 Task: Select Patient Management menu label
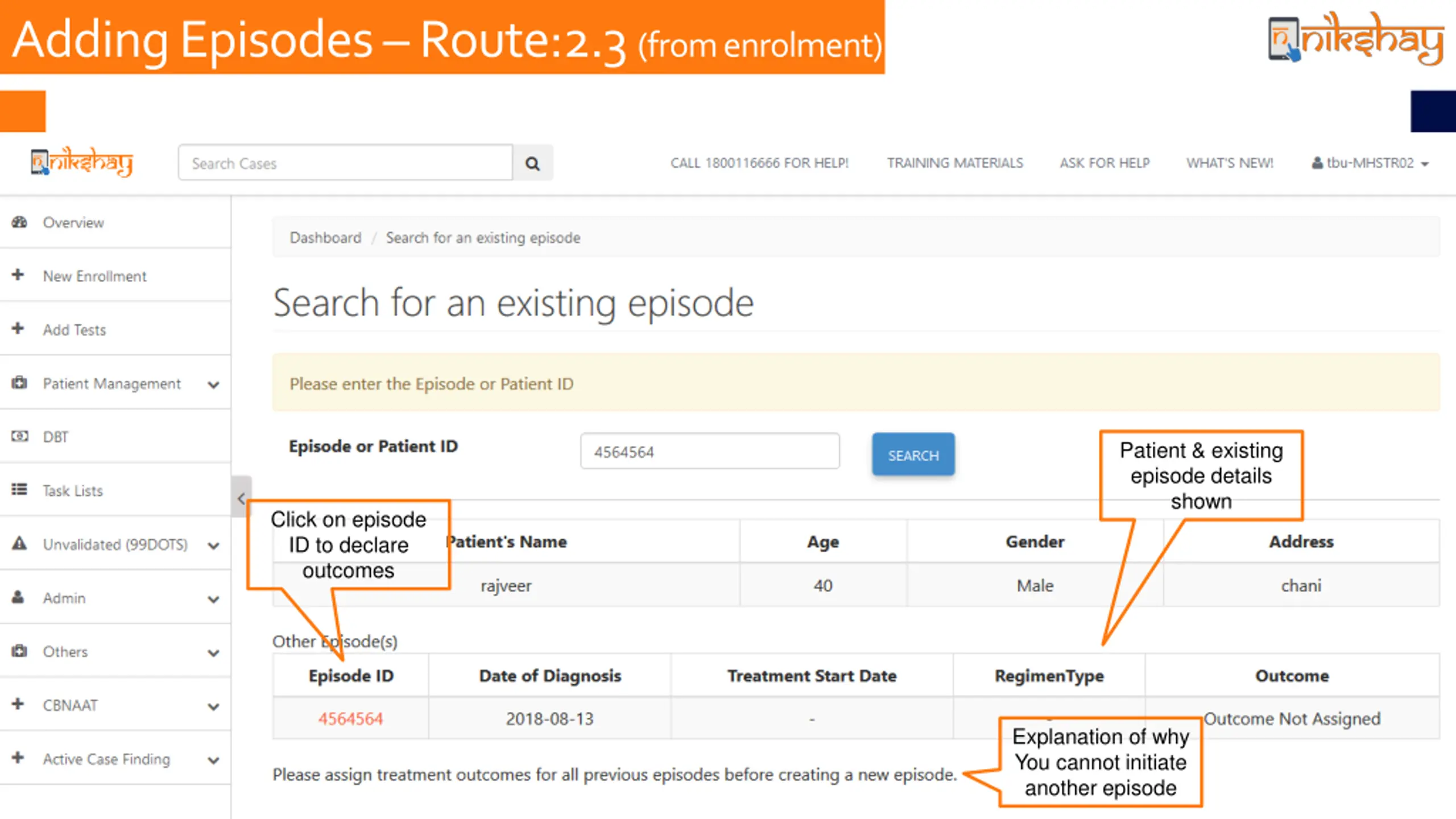click(112, 384)
